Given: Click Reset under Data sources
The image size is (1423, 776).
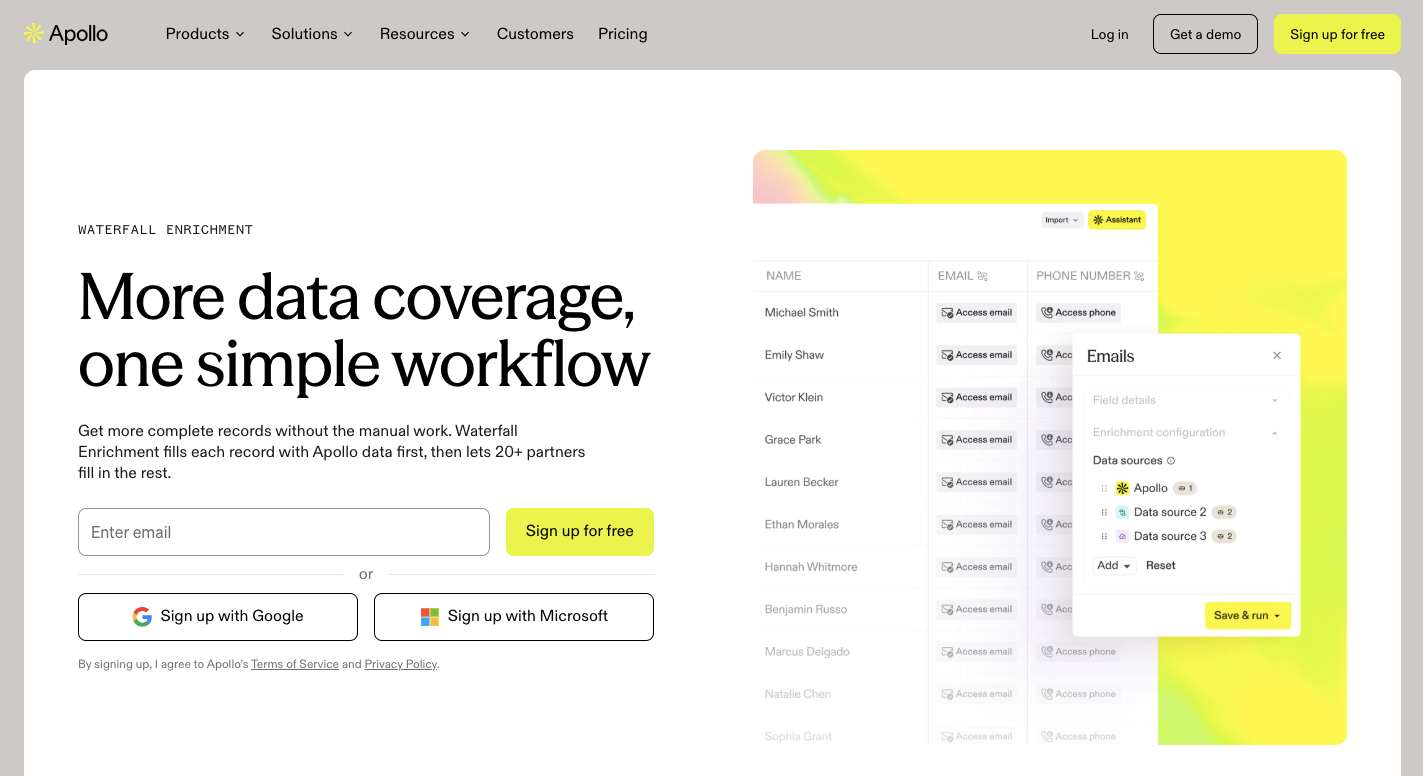Looking at the screenshot, I should point(1161,566).
